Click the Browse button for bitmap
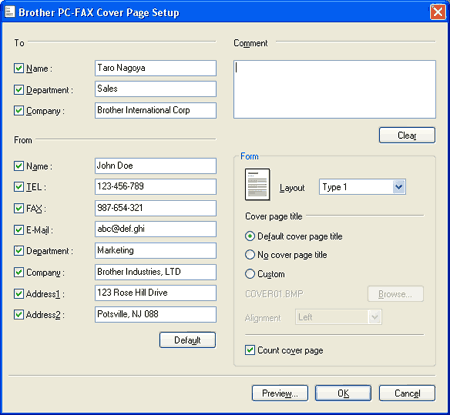The width and height of the screenshot is (450, 415). pos(395,294)
